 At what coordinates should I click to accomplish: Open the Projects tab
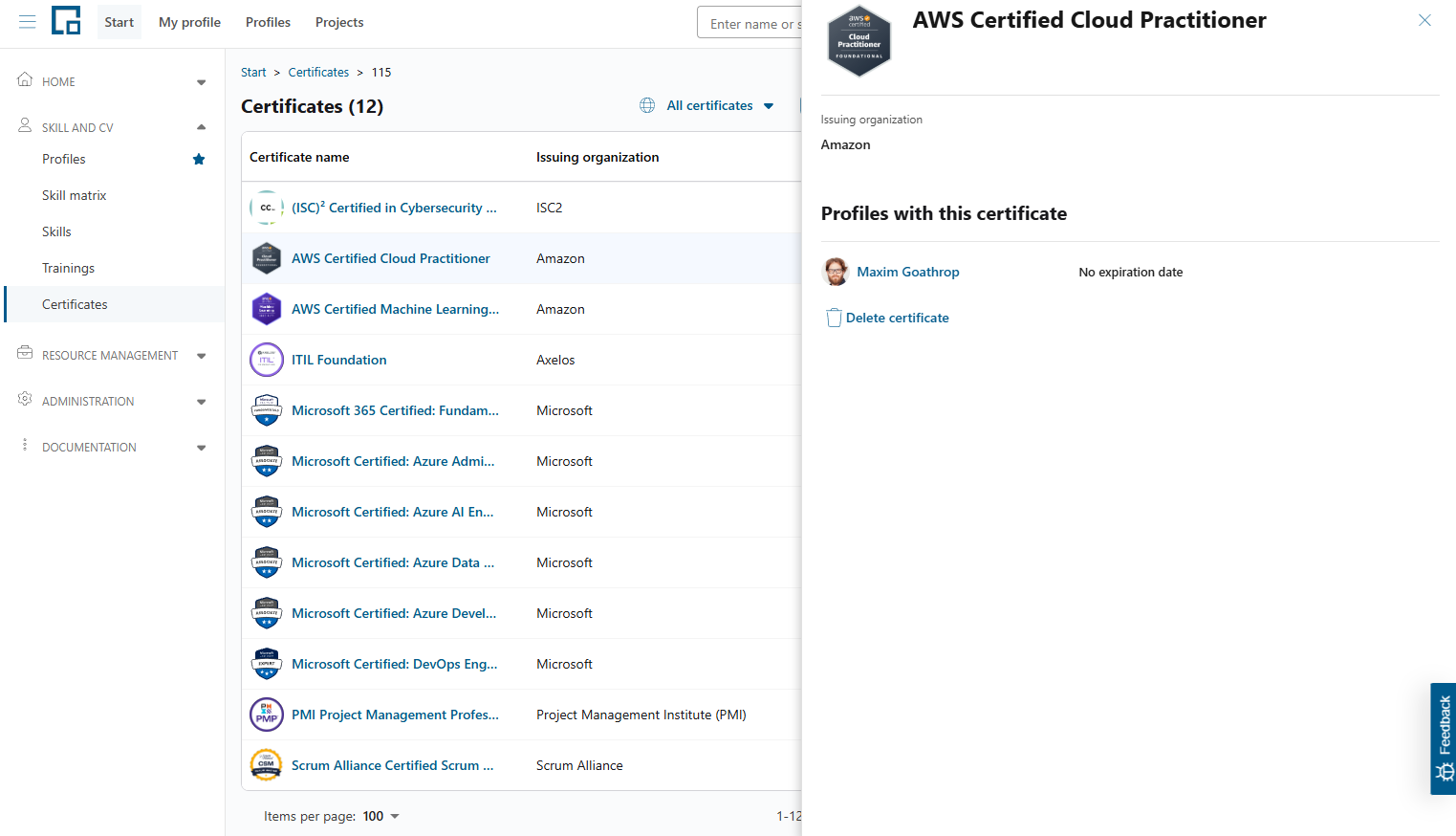(x=339, y=22)
